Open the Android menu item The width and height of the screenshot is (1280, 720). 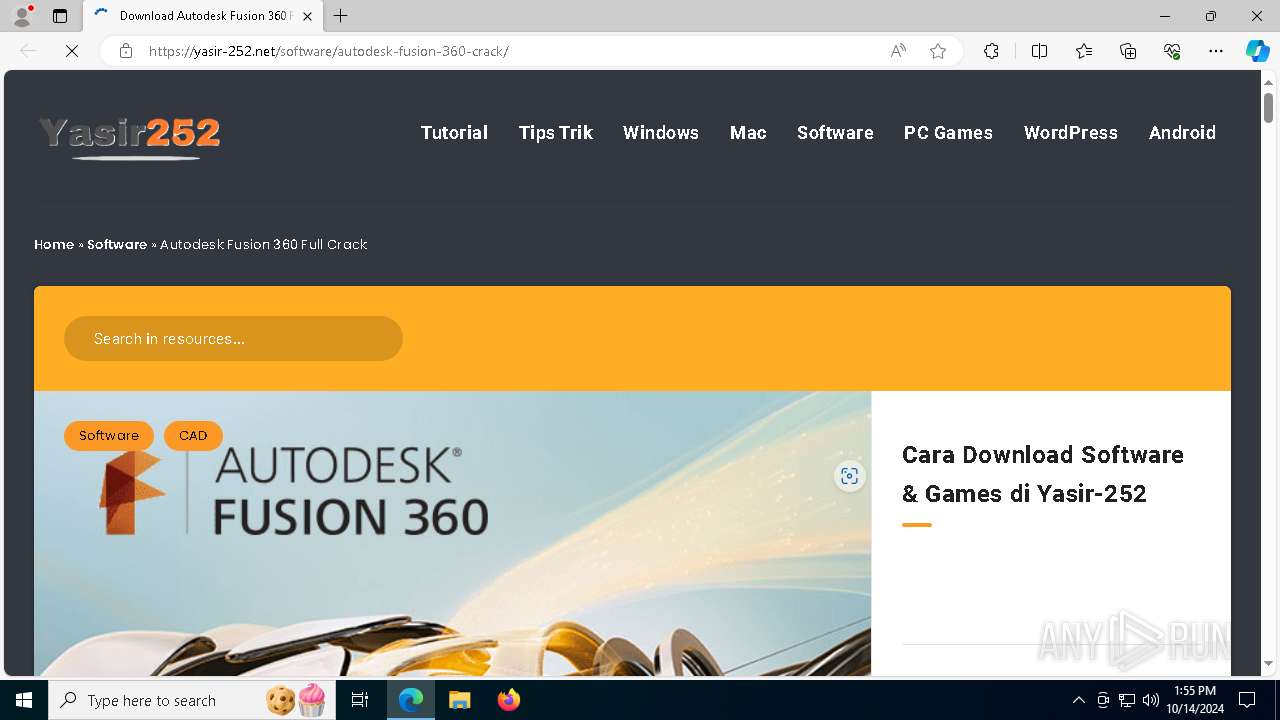pyautogui.click(x=1182, y=133)
